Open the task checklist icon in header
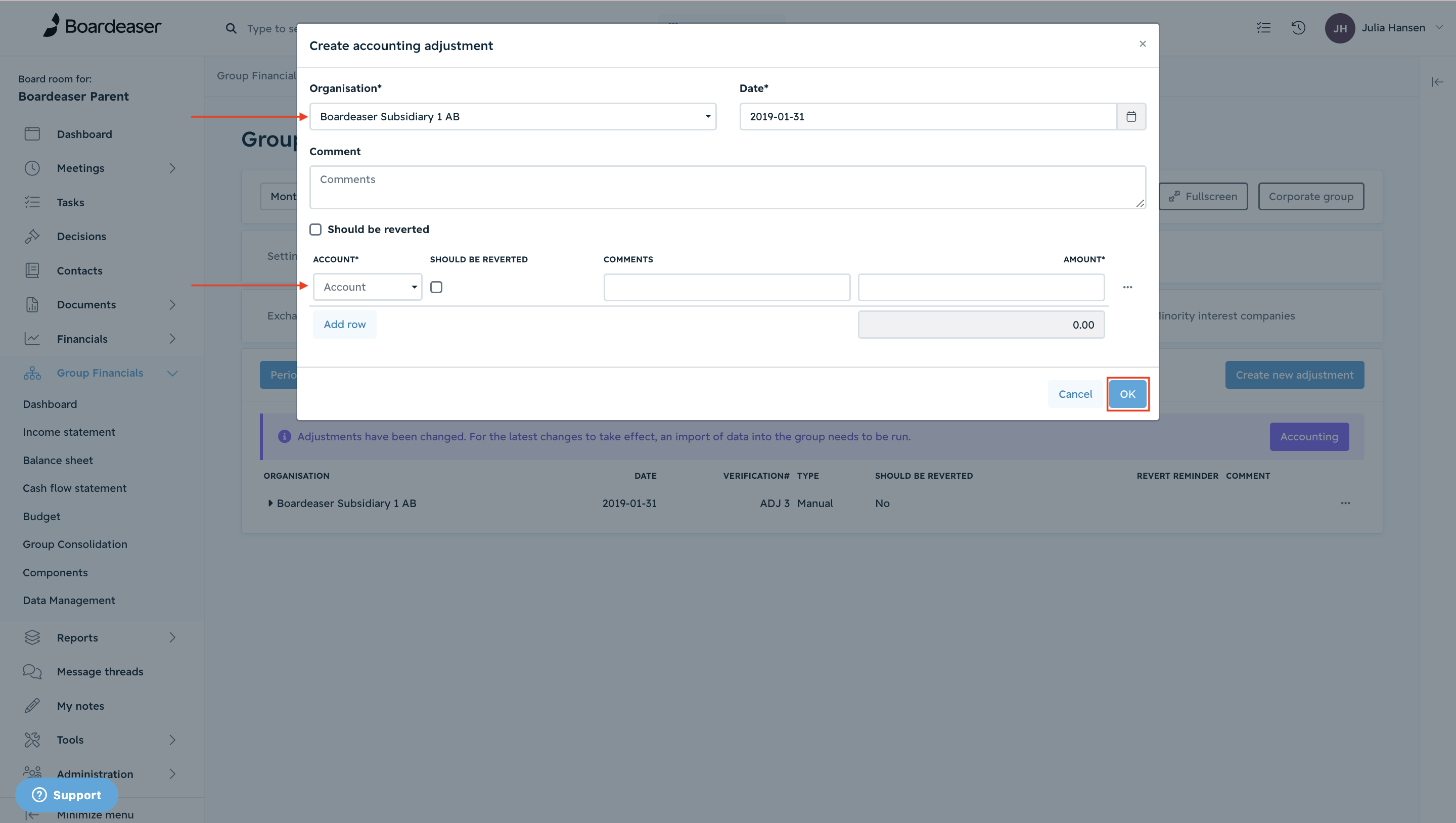The image size is (1456, 823). [1263, 28]
